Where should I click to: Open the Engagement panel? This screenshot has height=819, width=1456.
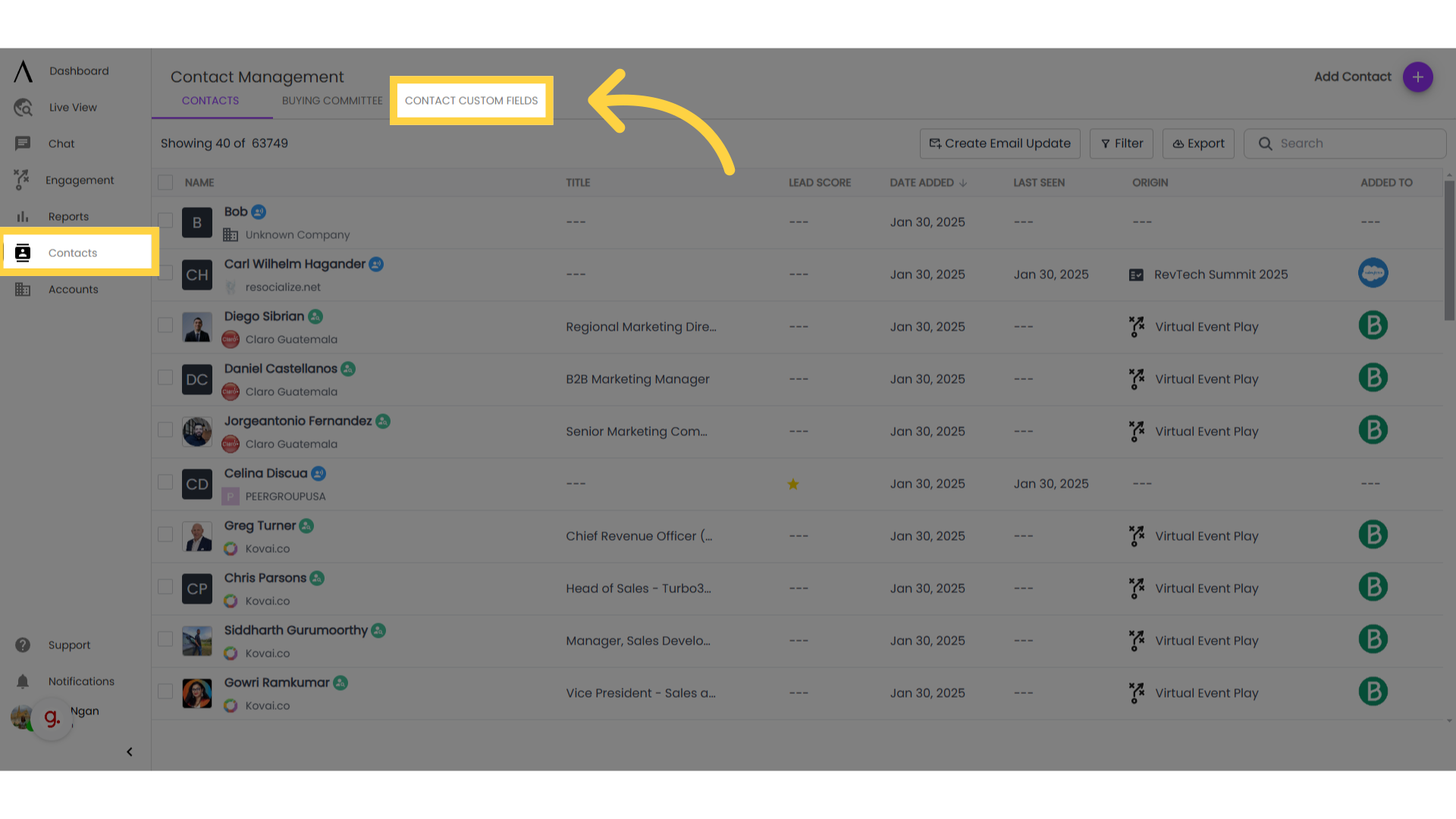tap(79, 180)
